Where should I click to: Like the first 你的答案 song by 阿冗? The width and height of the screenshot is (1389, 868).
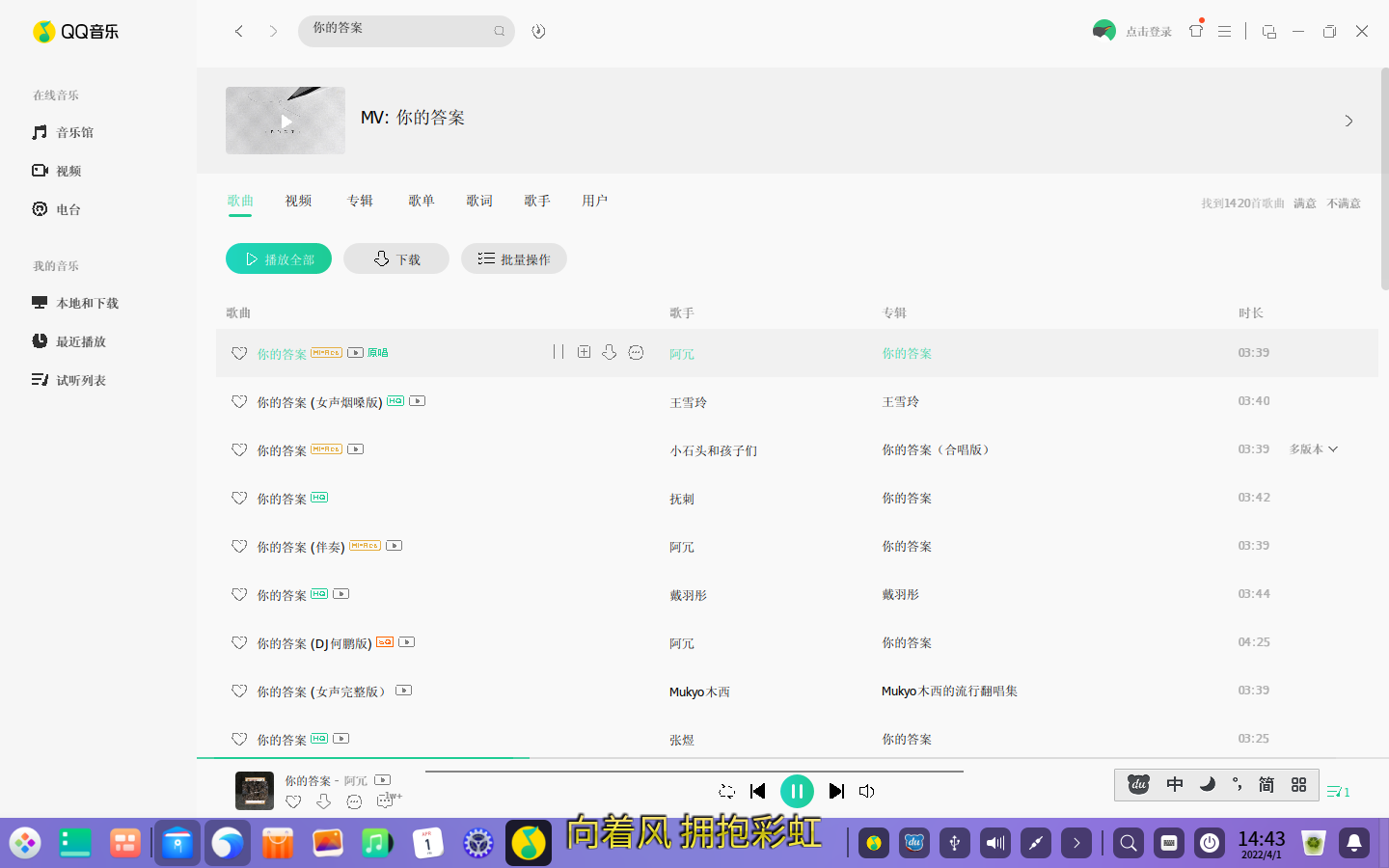coord(239,354)
